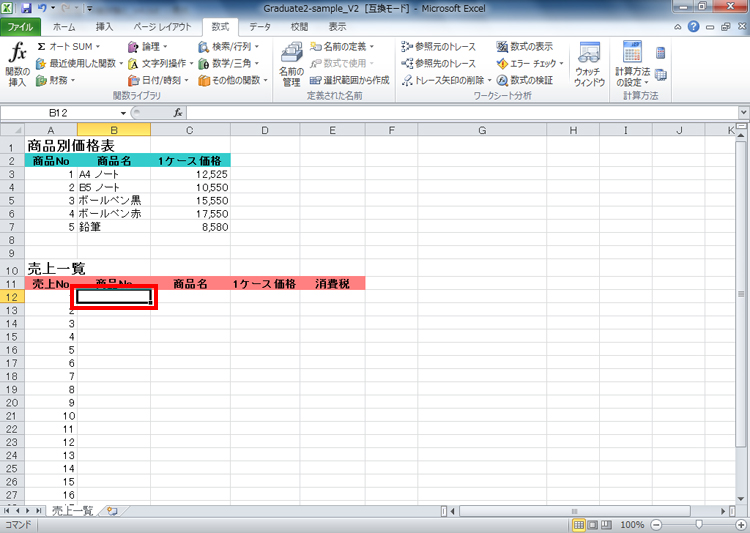Open the Math/Trig (数学/三角) functions list
750x533 pixels.
(x=229, y=63)
